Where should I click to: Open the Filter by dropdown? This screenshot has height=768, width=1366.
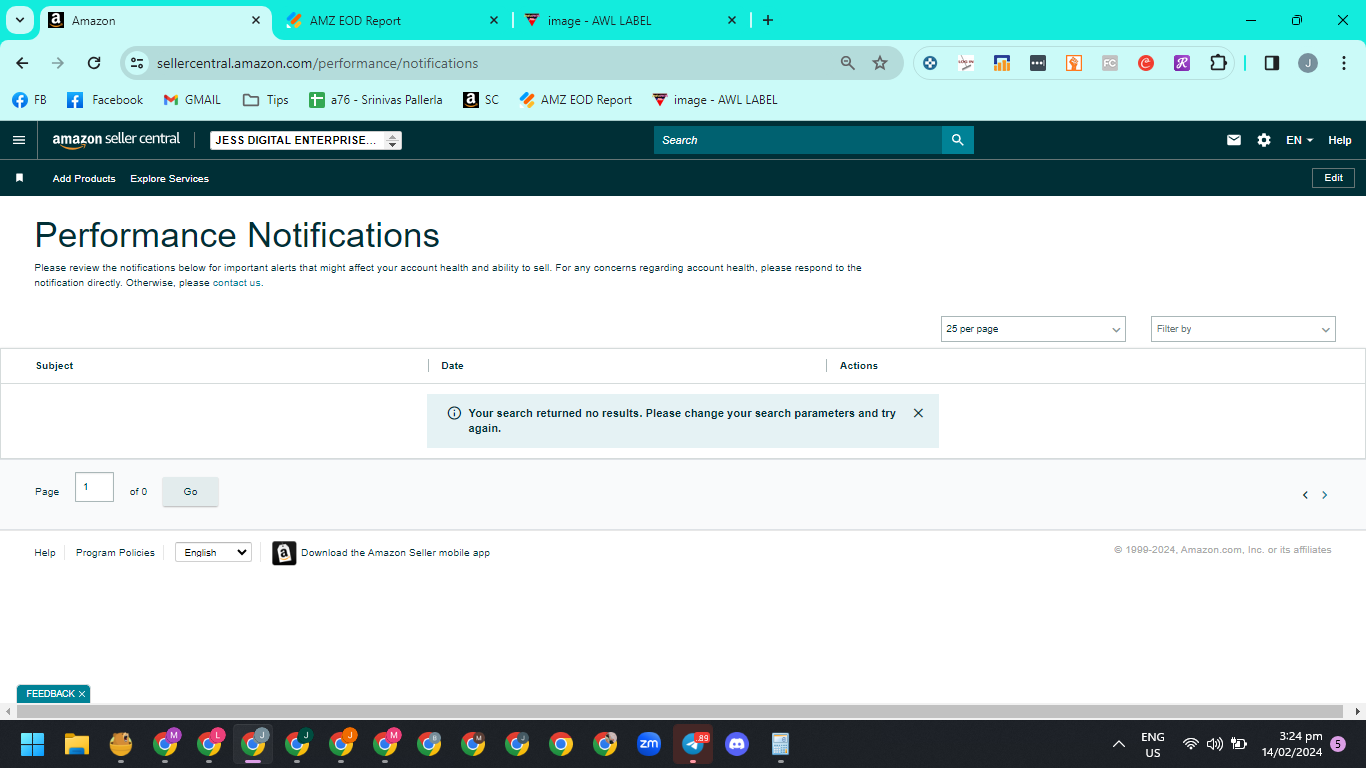coord(1243,329)
